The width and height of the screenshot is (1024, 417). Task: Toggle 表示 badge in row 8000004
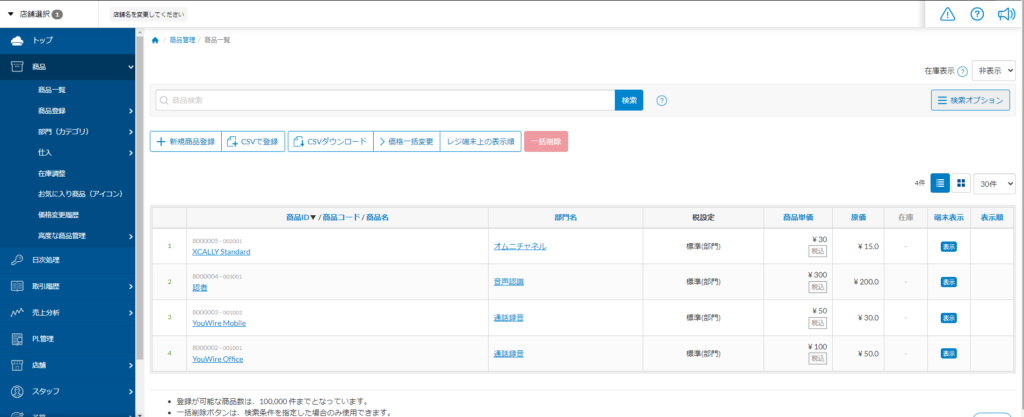click(948, 282)
